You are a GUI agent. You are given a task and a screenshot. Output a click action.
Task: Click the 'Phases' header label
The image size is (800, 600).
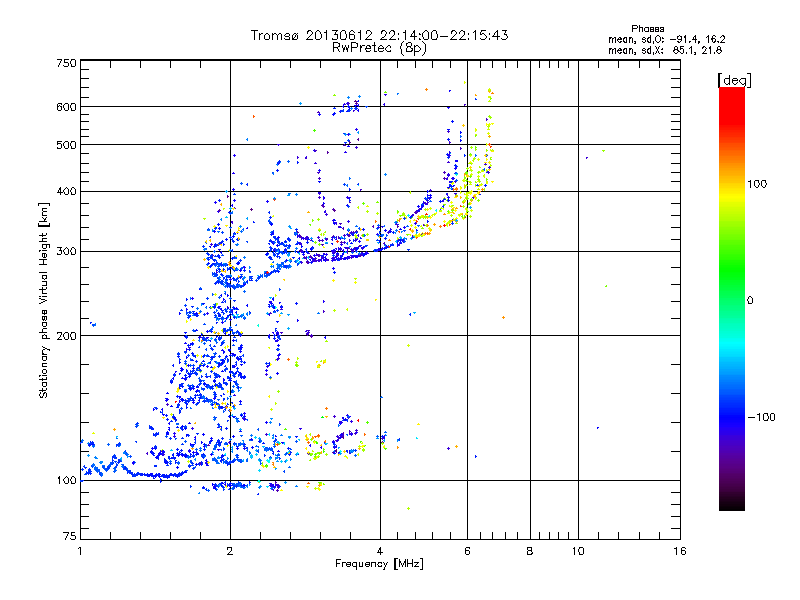click(647, 29)
